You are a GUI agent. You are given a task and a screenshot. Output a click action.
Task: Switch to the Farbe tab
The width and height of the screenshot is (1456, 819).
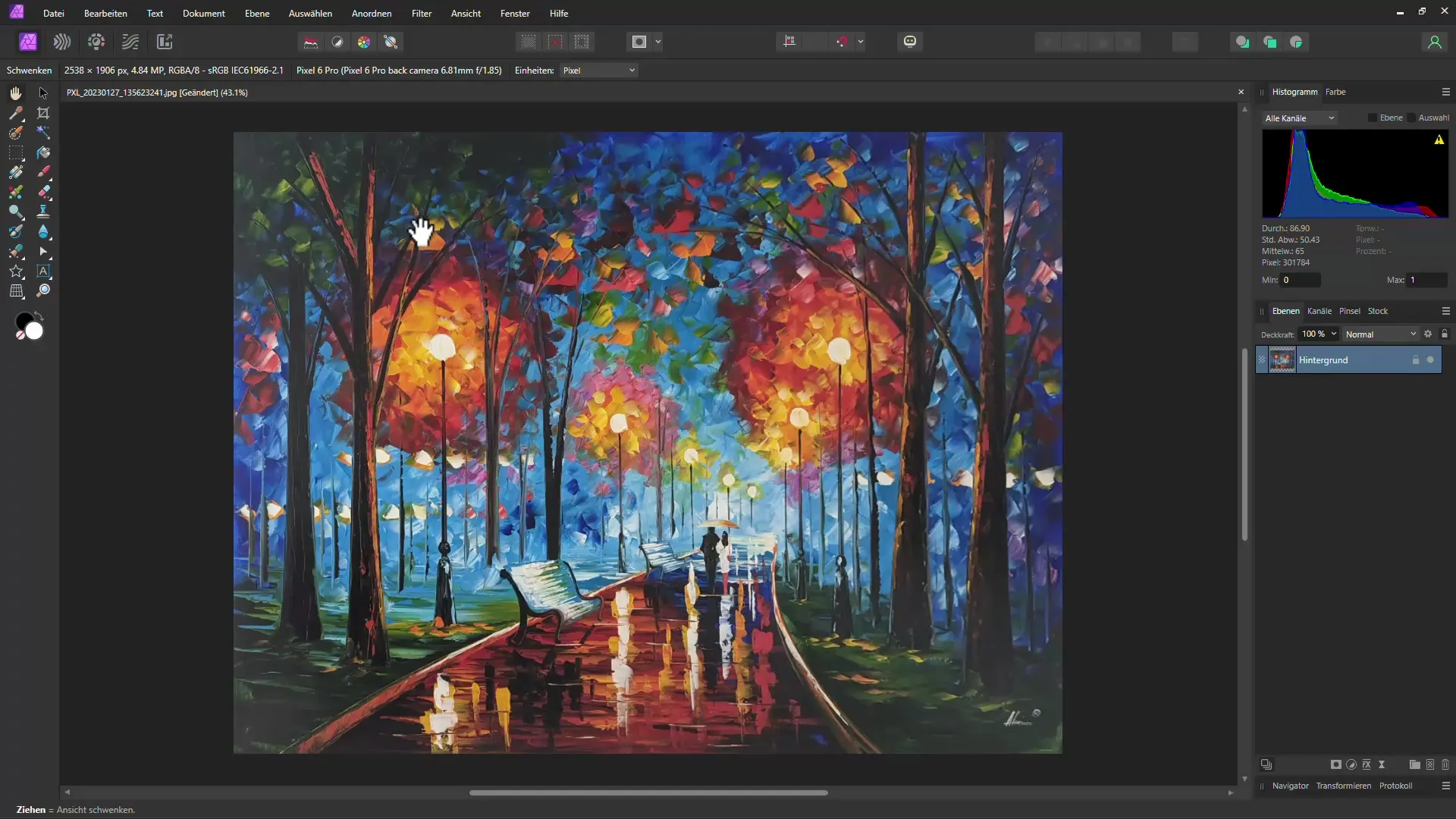(1335, 92)
